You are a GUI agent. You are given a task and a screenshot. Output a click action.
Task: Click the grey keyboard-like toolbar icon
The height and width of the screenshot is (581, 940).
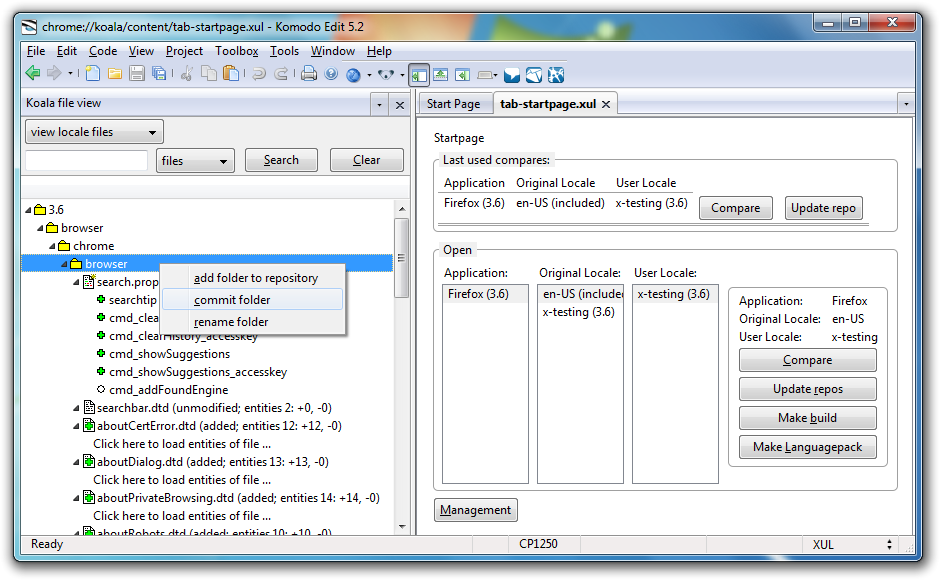(485, 75)
